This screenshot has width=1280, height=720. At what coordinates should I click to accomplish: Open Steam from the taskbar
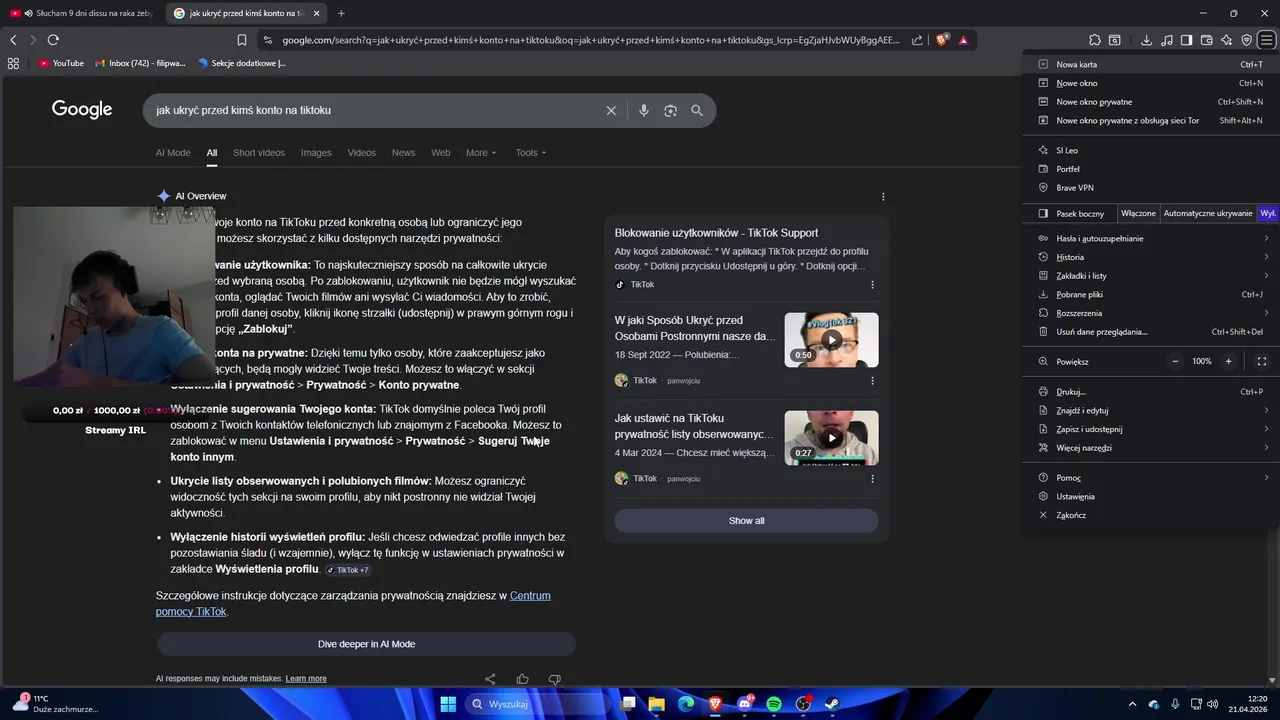pyautogui.click(x=832, y=704)
